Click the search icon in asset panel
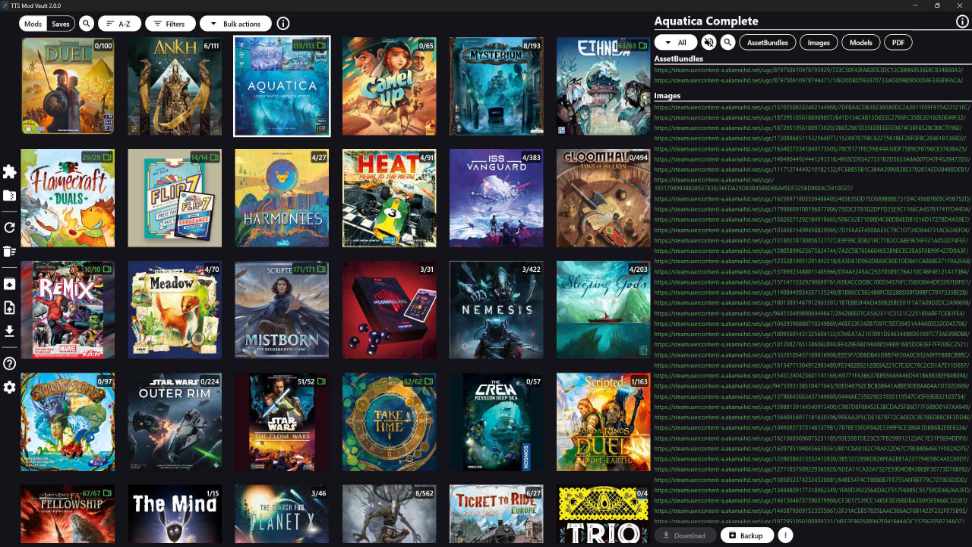Image resolution: width=972 pixels, height=547 pixels. tap(728, 42)
